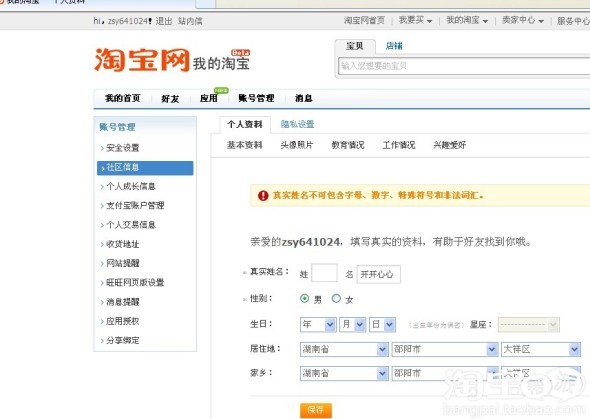The image size is (590, 419).
Task: Open the 基本资料 sub-tab
Action: [245, 145]
